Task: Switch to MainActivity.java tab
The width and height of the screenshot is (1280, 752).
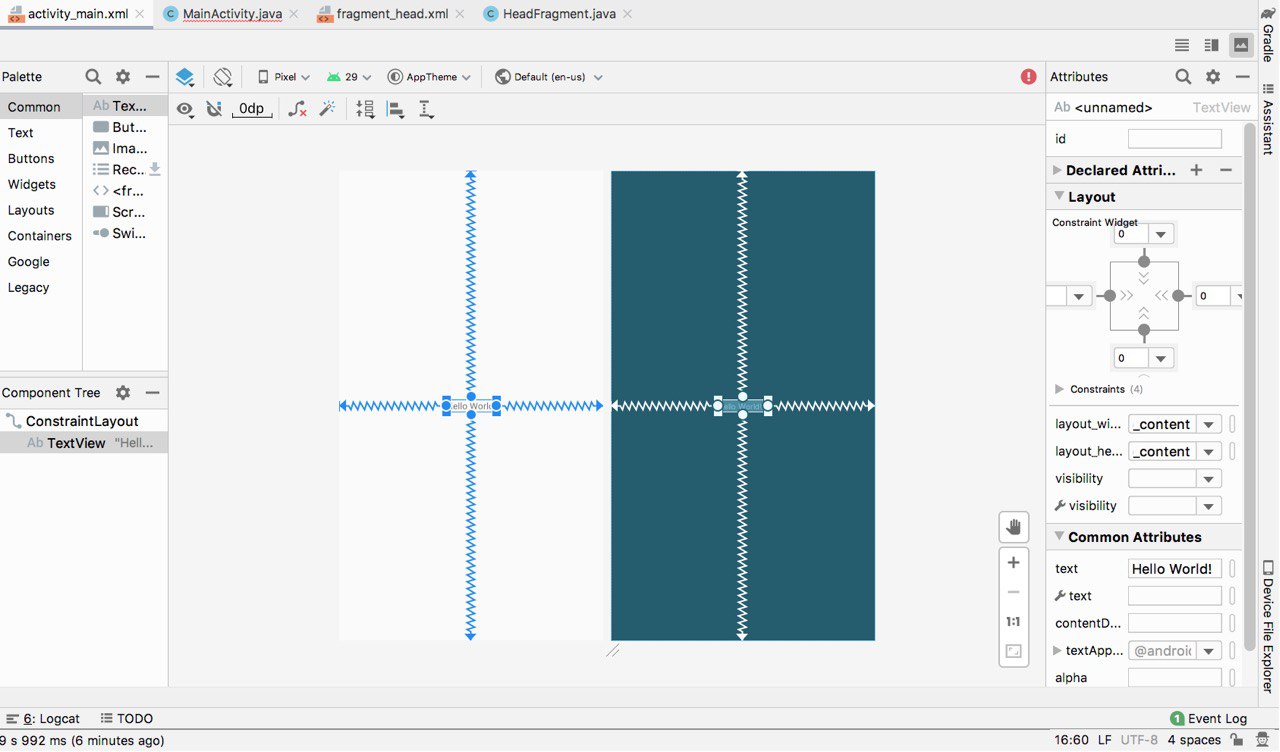Action: coord(230,14)
